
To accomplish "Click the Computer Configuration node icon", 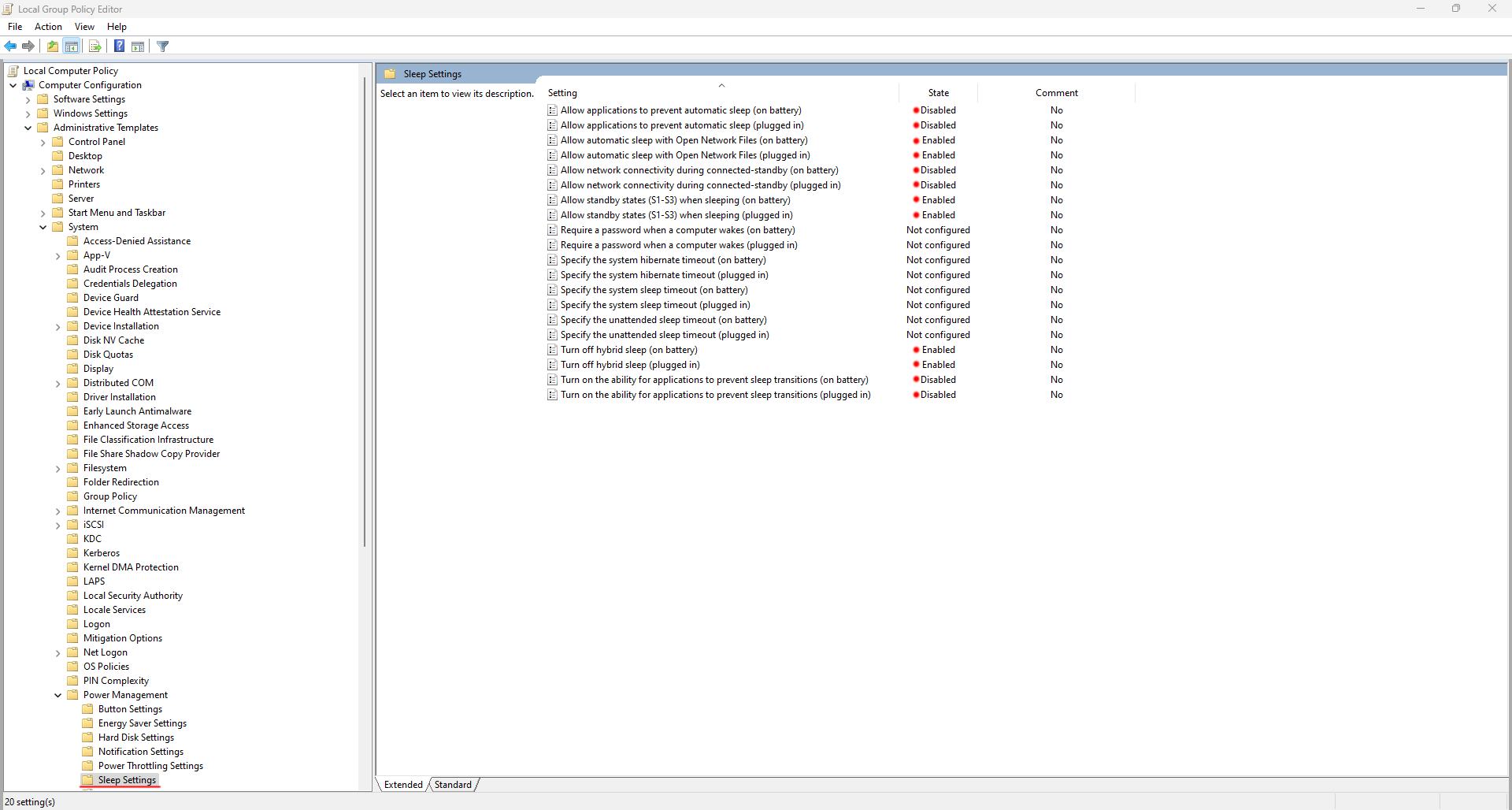I will (28, 85).
